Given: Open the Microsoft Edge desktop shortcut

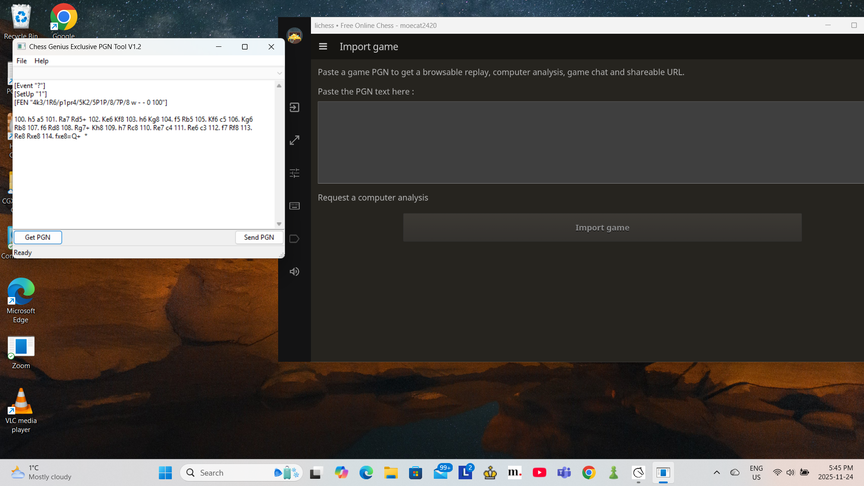Looking at the screenshot, I should click(21, 300).
